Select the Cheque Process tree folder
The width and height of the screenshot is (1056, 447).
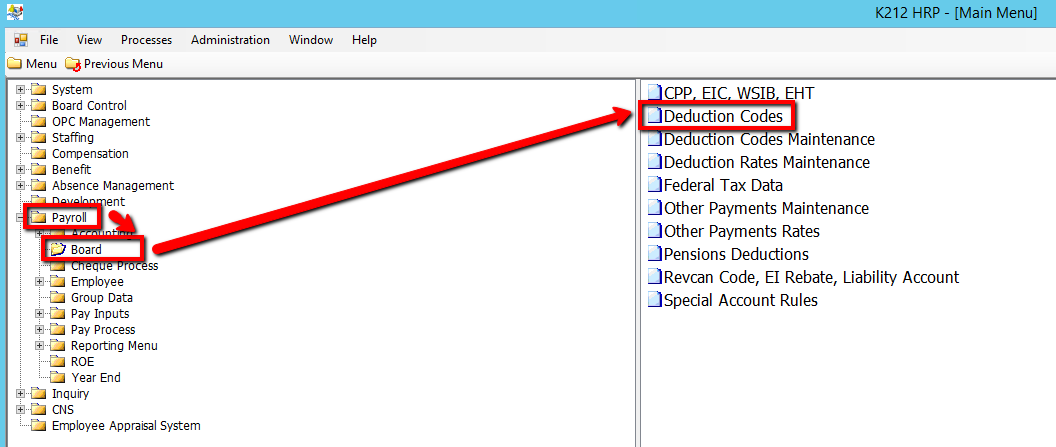coord(114,266)
